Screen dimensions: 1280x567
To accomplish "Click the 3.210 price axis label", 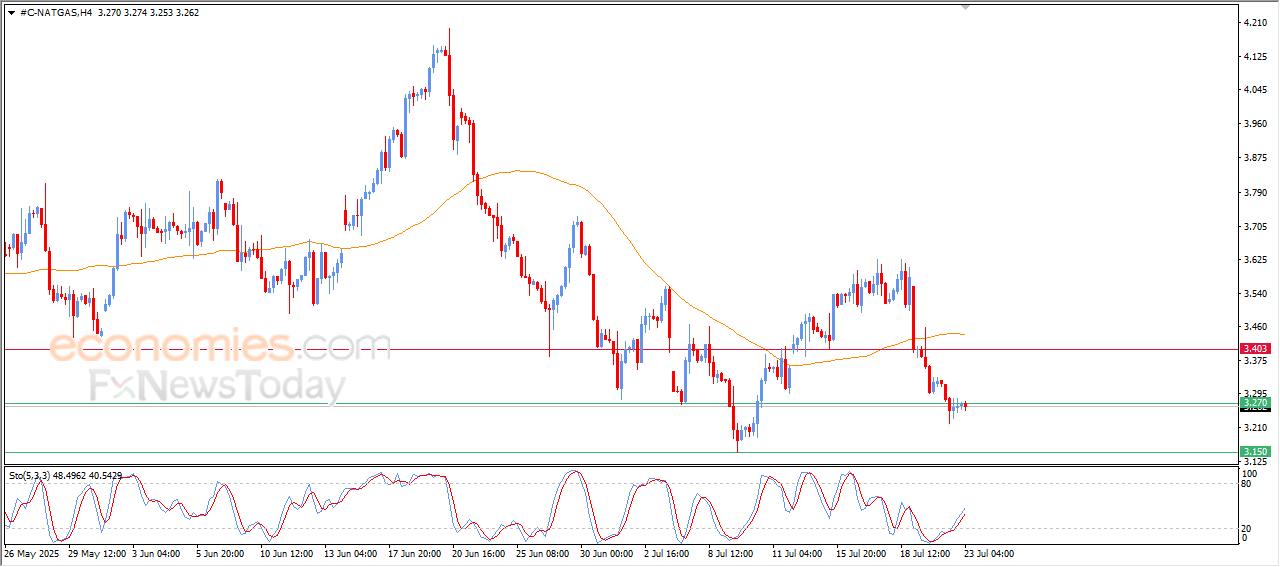I will (1256, 428).
